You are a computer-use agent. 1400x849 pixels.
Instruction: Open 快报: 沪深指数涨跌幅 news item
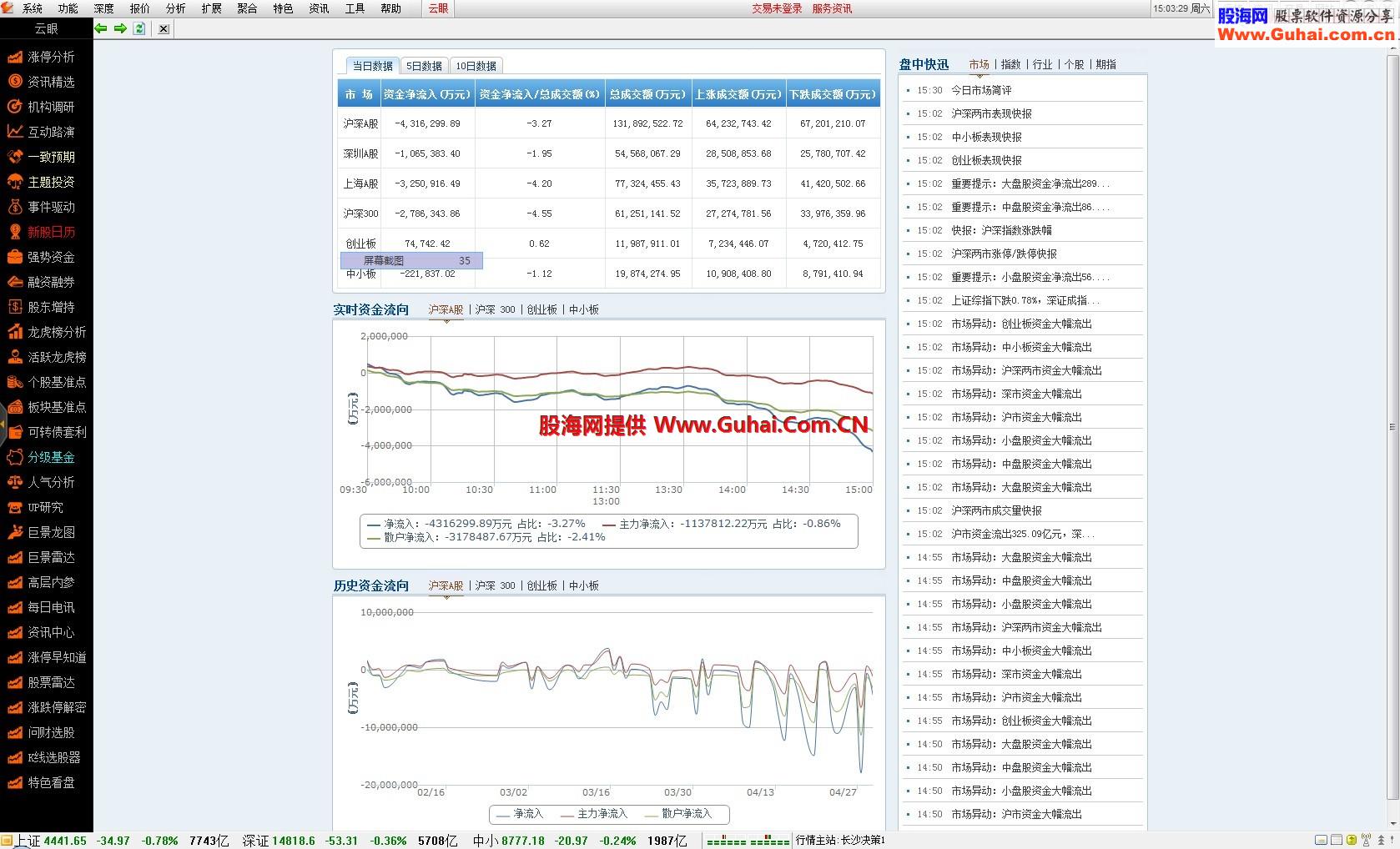(x=1001, y=230)
